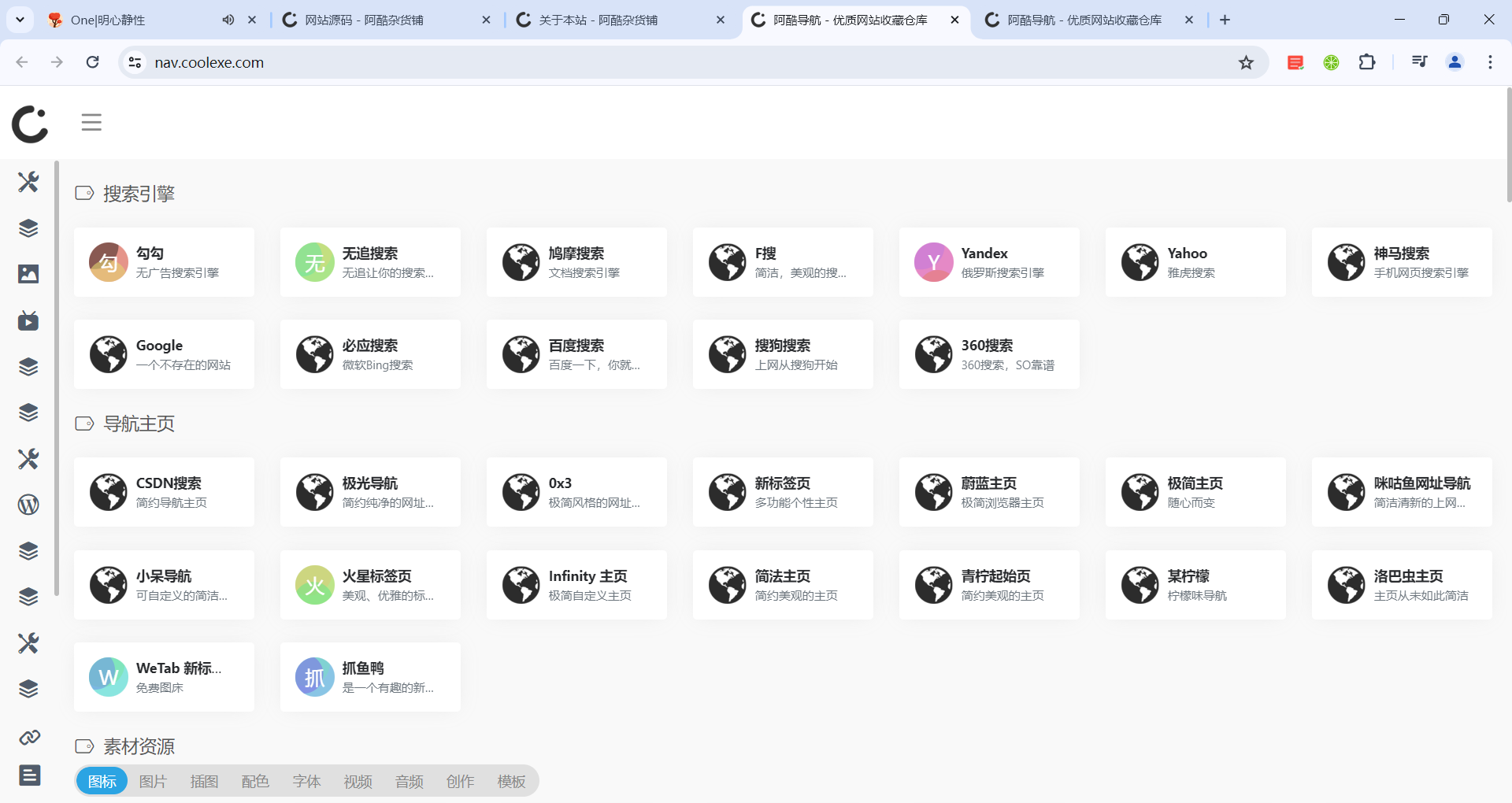1512x803 pixels.
Task: Open the Extensions puzzle icon
Action: [x=1367, y=62]
